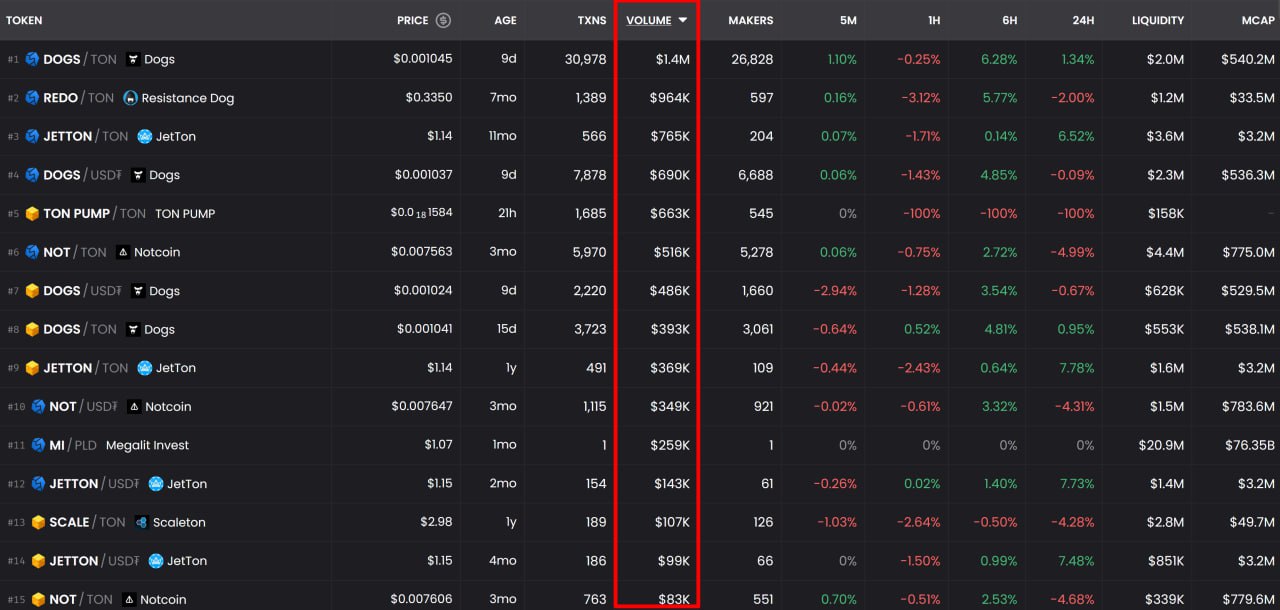Click the txns value 30,978
1280x610 pixels.
click(586, 59)
